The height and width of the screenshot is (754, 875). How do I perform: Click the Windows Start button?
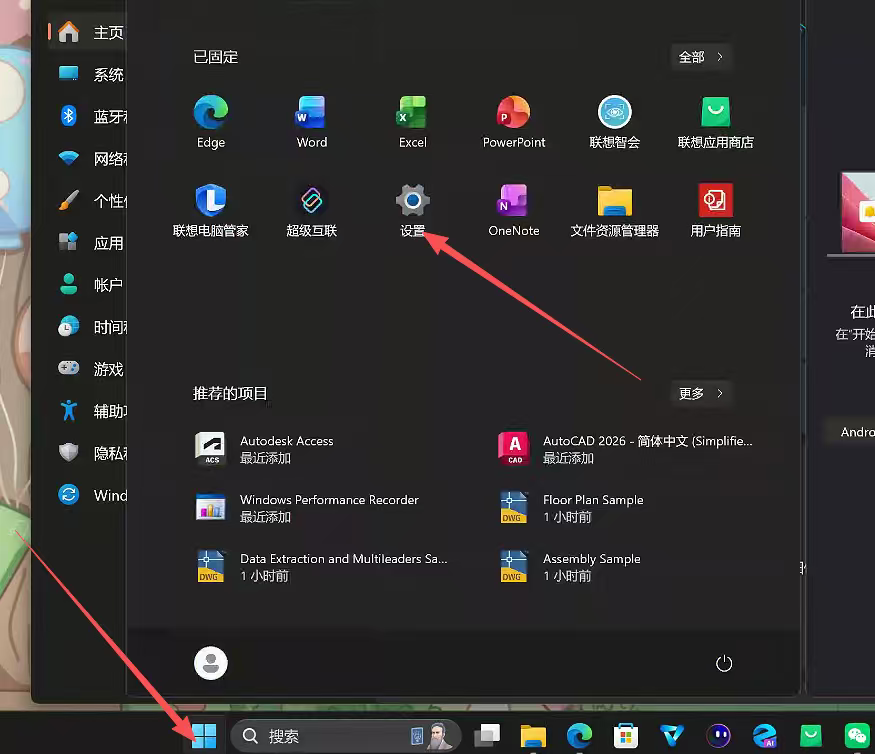point(204,737)
